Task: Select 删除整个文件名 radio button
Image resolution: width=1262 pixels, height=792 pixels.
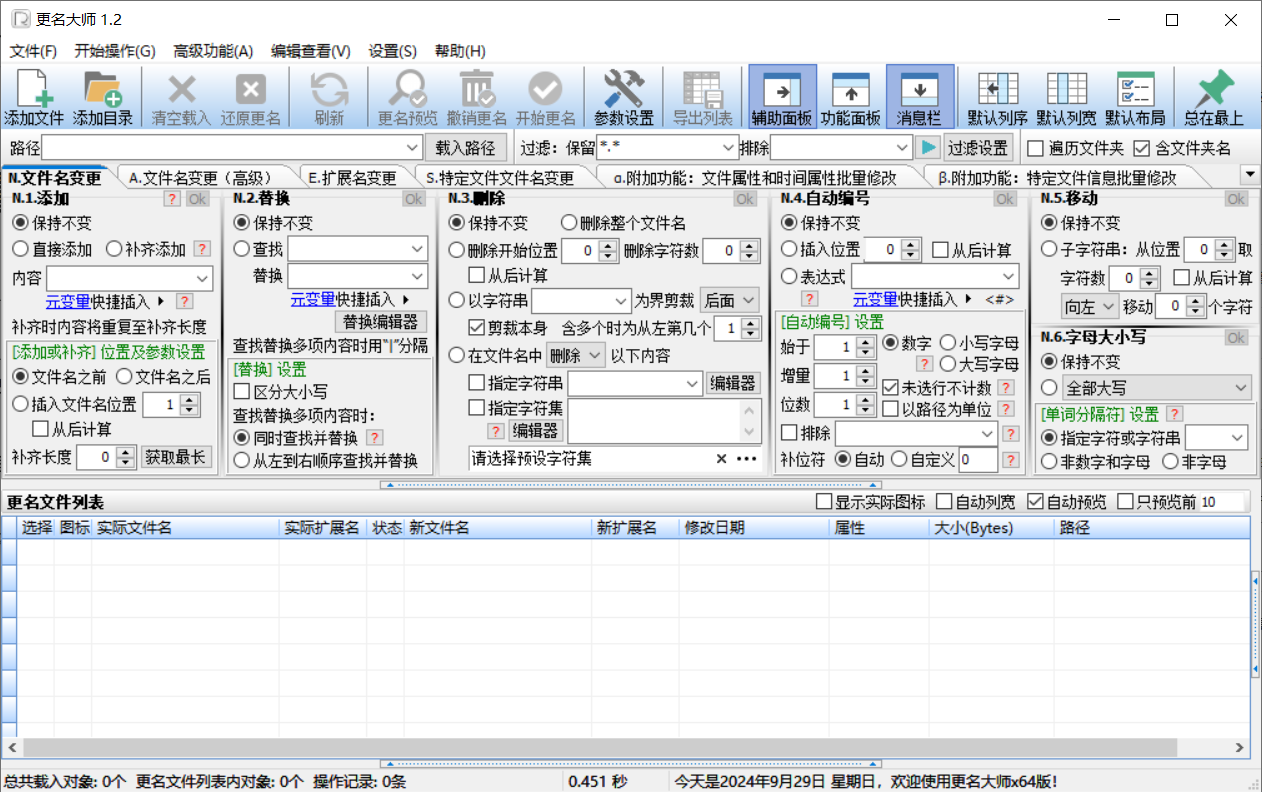Action: [x=568, y=223]
